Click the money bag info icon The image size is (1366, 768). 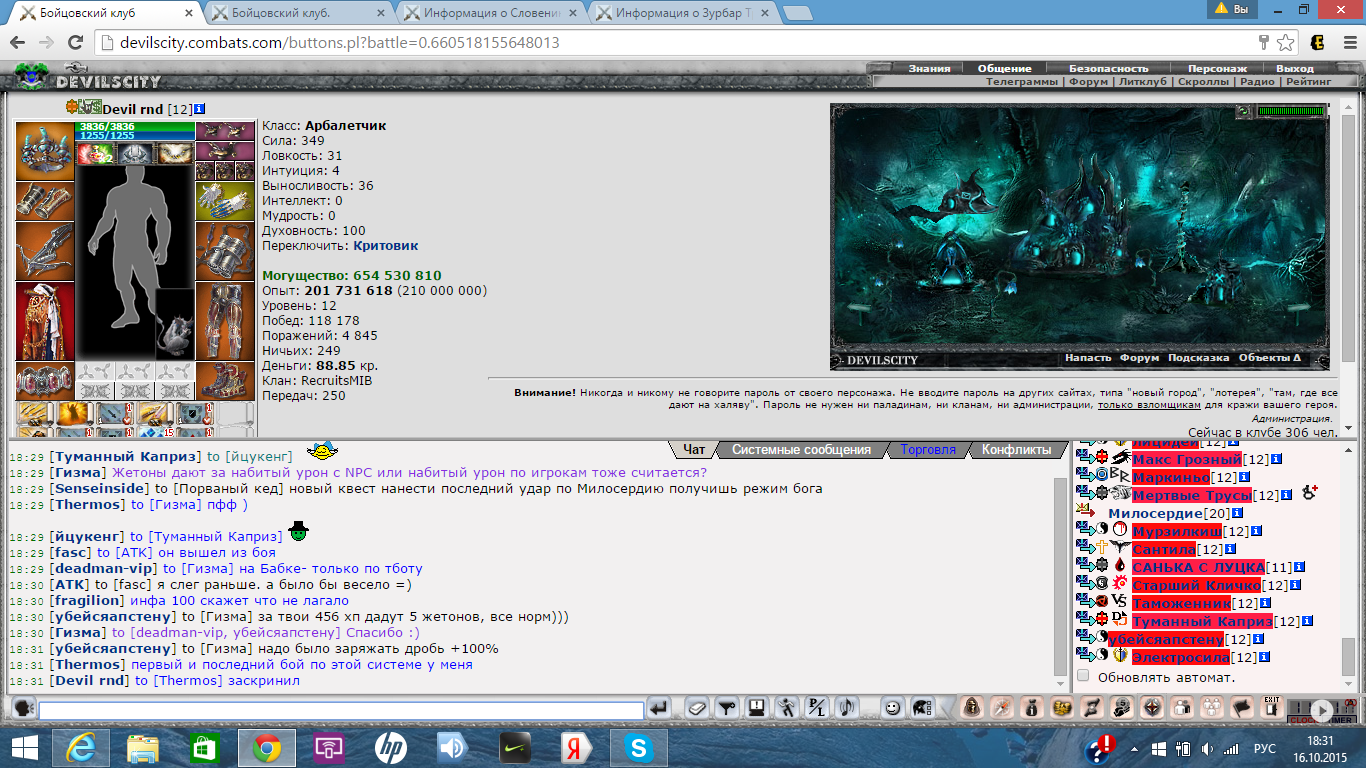pyautogui.click(x=1033, y=708)
